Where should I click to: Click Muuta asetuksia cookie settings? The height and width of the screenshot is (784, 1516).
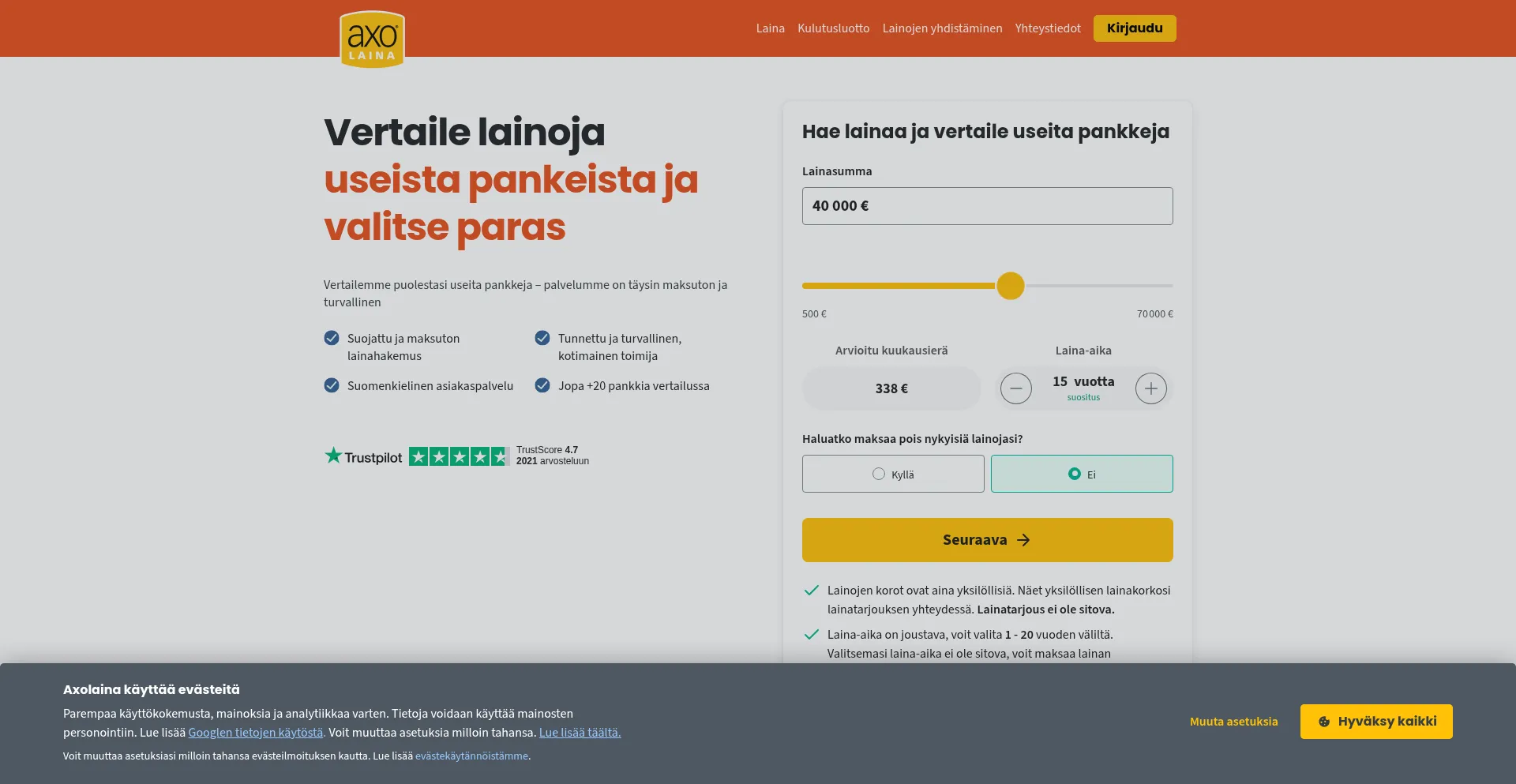click(1233, 722)
